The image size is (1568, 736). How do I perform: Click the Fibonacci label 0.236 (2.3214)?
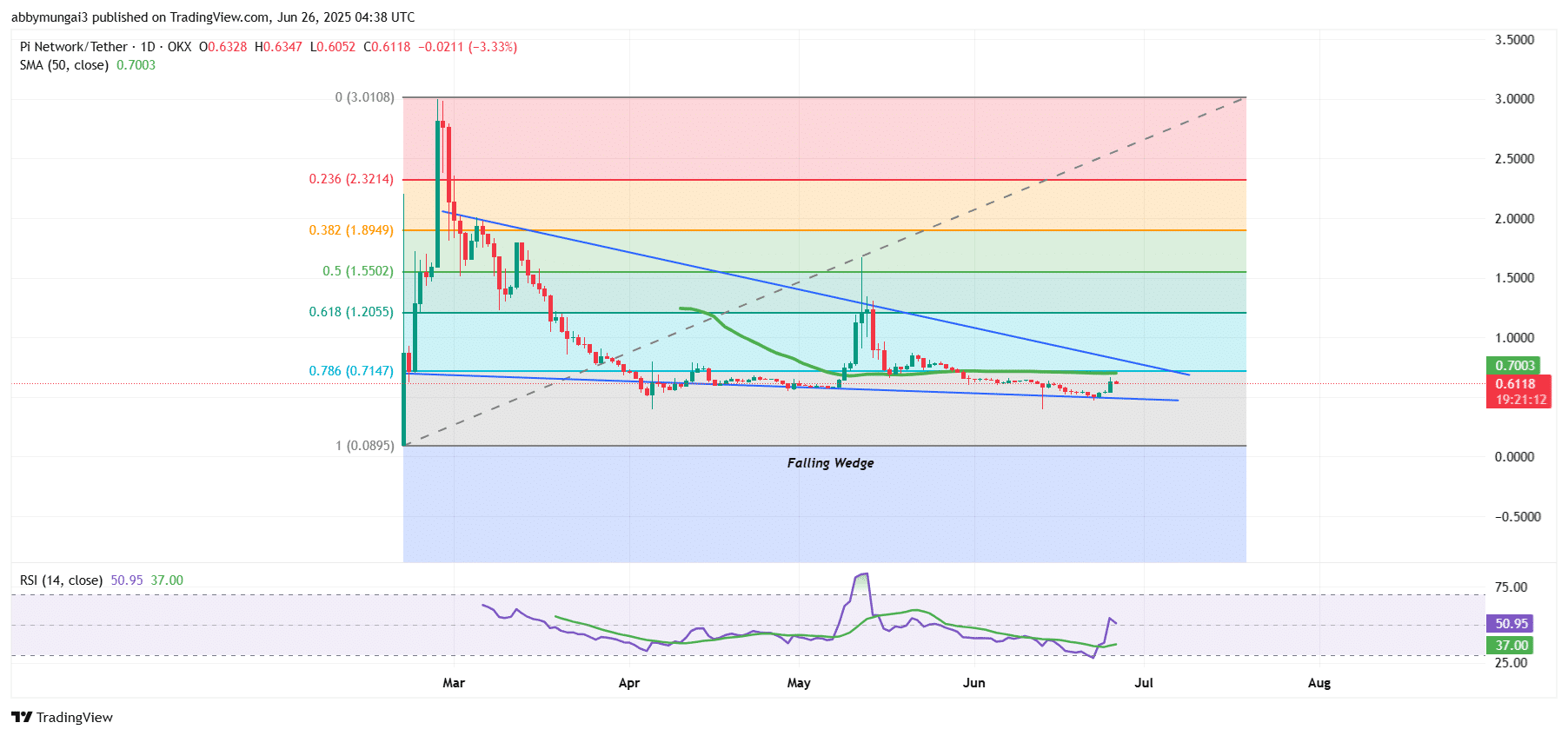[x=351, y=179]
